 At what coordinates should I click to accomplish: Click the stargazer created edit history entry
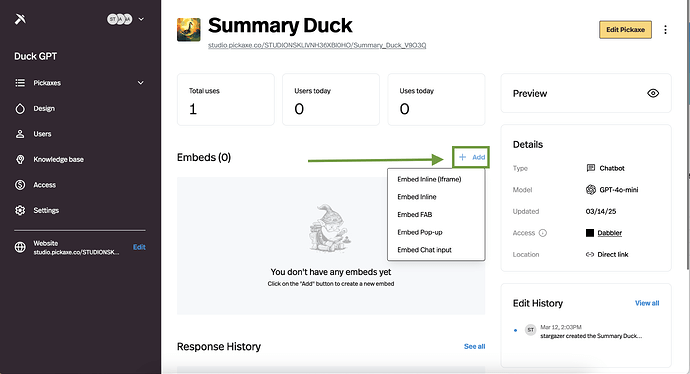[x=591, y=336]
